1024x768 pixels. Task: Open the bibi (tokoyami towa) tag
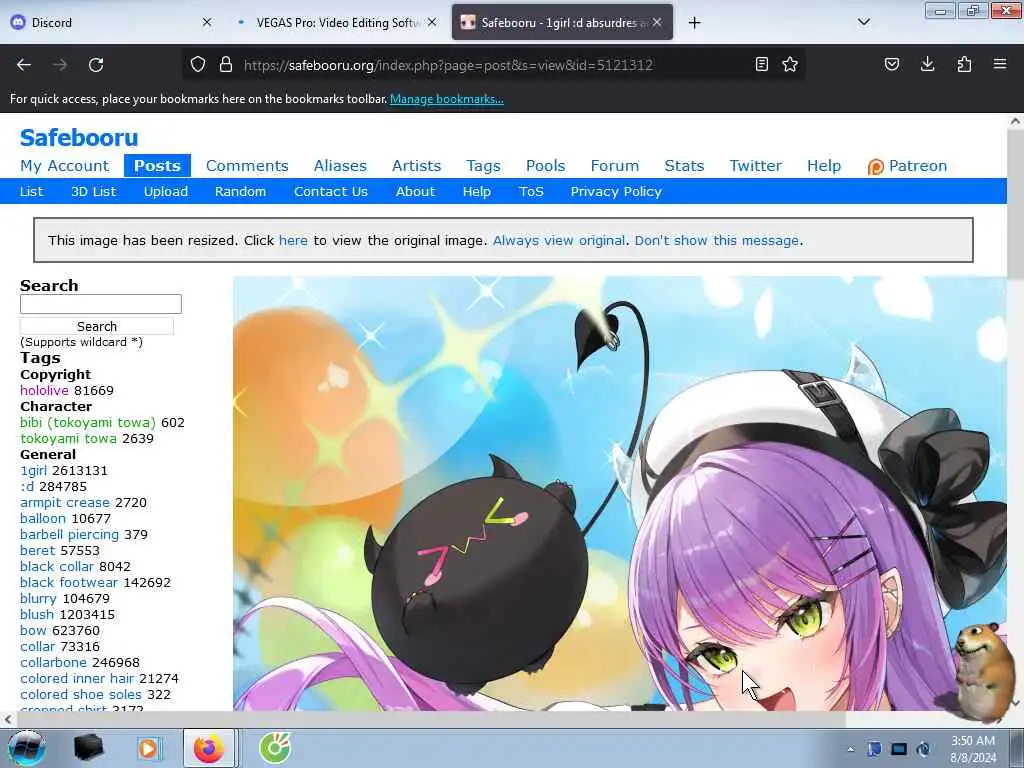coord(88,423)
